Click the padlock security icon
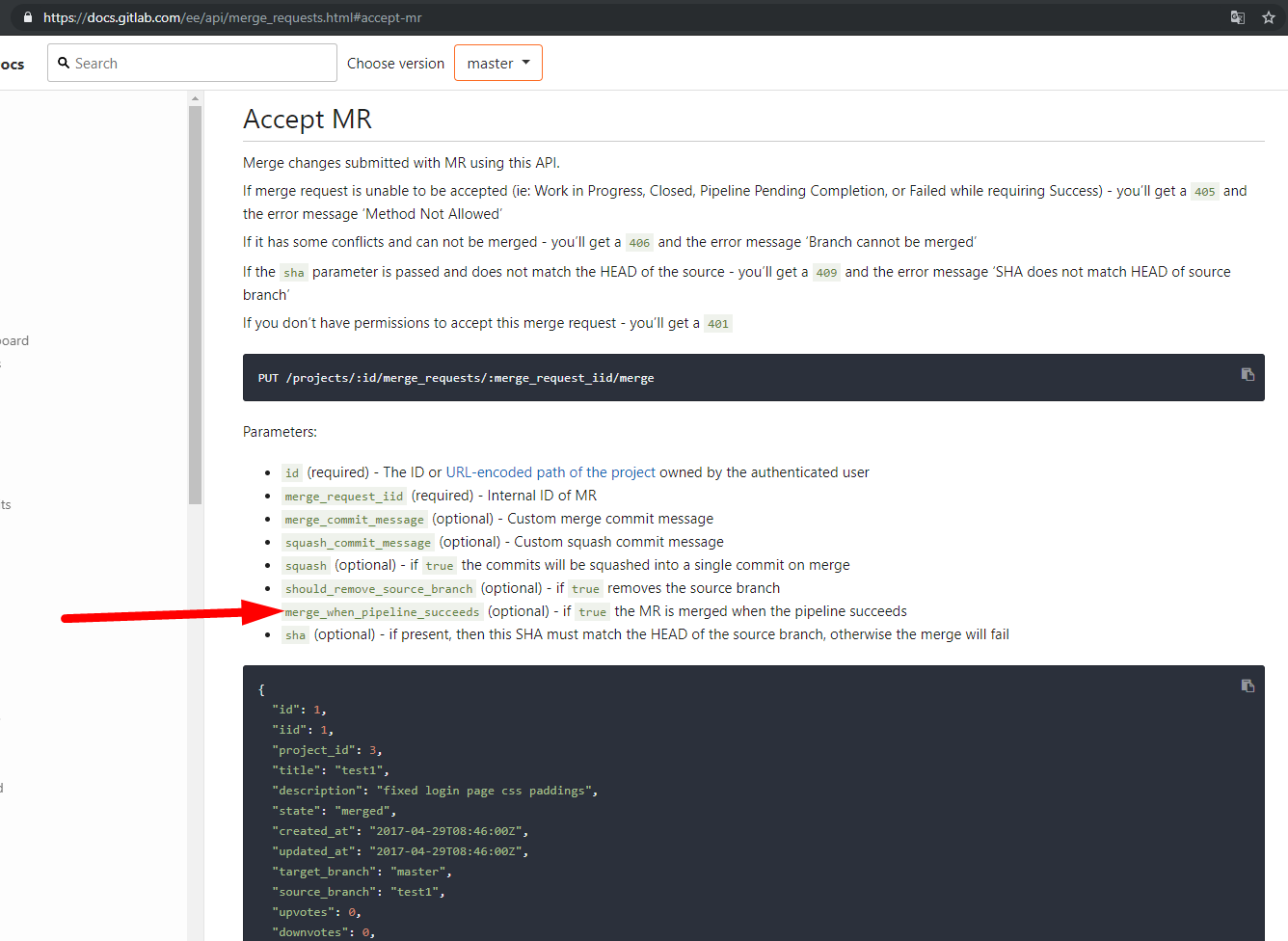The image size is (1288, 941). point(26,16)
